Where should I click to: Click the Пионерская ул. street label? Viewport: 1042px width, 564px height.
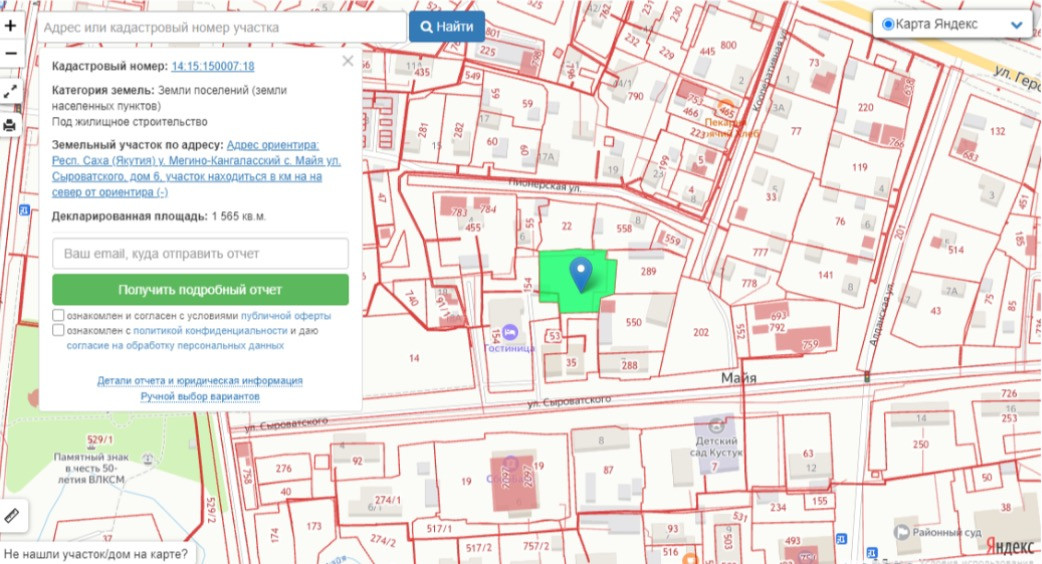pos(545,185)
